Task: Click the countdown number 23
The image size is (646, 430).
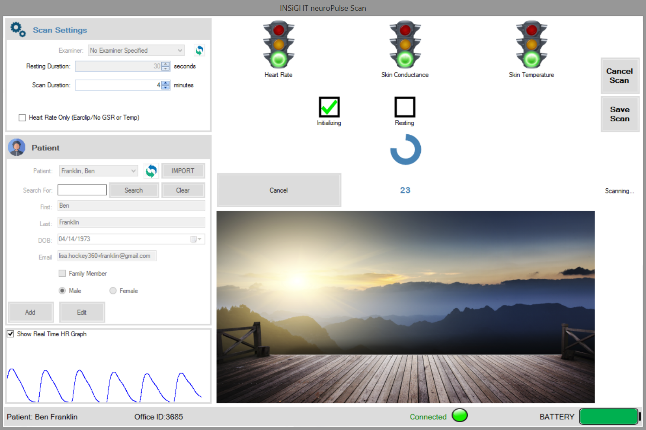Action: coord(405,190)
